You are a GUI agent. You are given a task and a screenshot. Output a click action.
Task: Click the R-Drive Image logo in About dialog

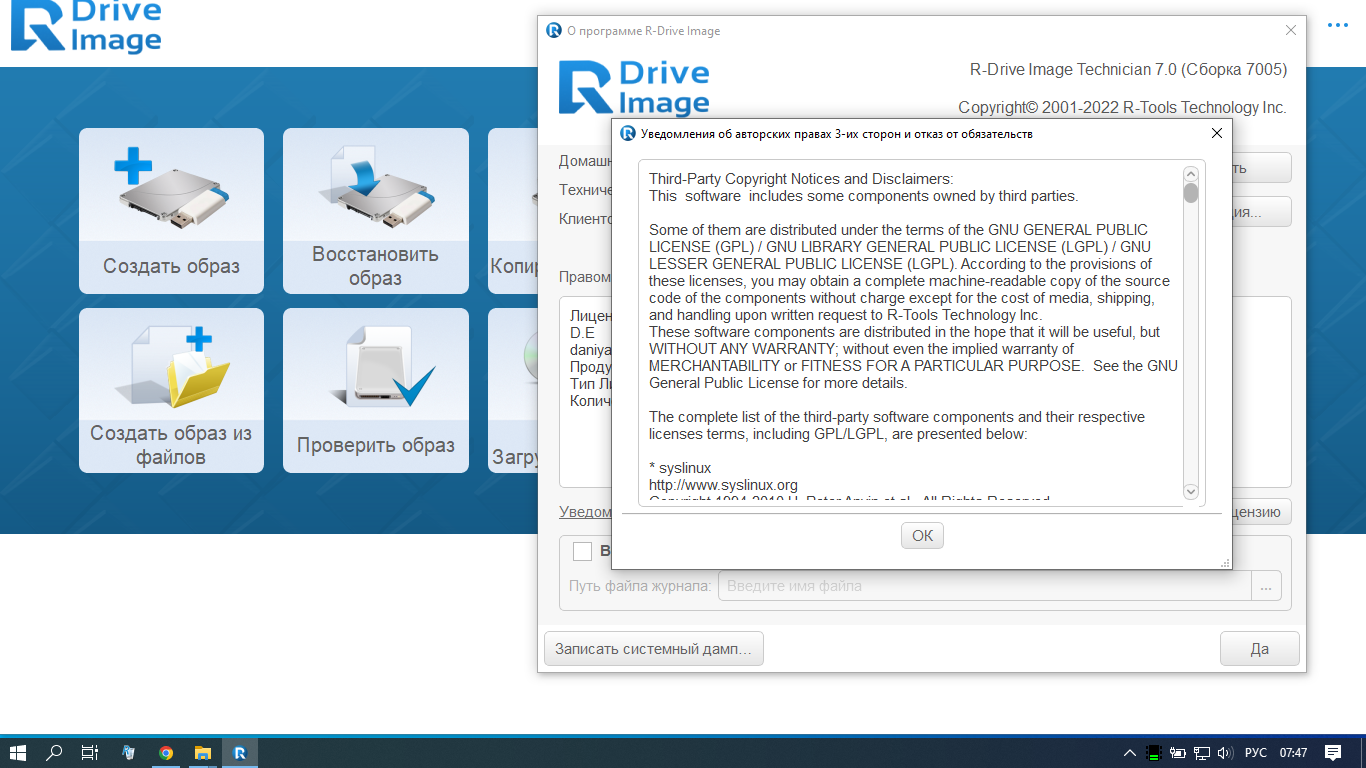(x=634, y=88)
